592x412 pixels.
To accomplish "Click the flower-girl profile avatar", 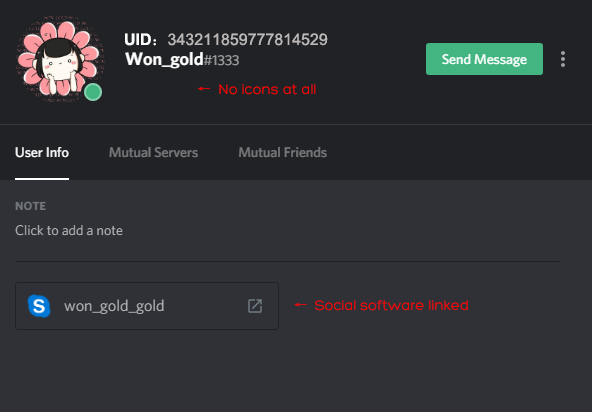I will 60,59.
